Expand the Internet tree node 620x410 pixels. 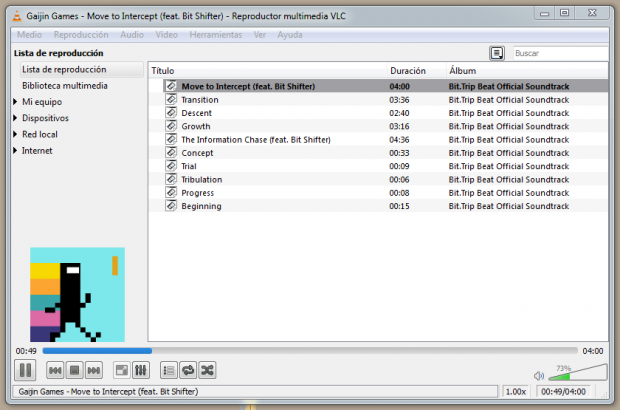click(15, 150)
